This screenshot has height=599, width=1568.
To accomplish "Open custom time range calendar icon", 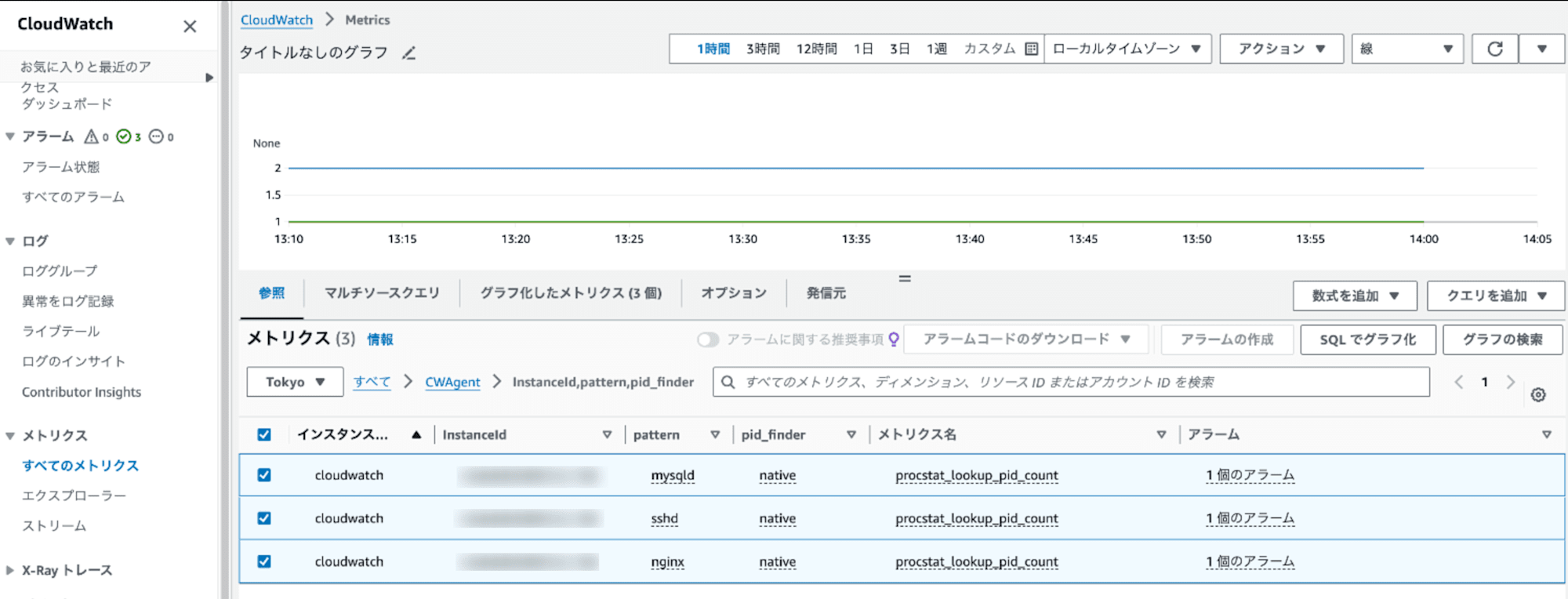I will 1032,49.
